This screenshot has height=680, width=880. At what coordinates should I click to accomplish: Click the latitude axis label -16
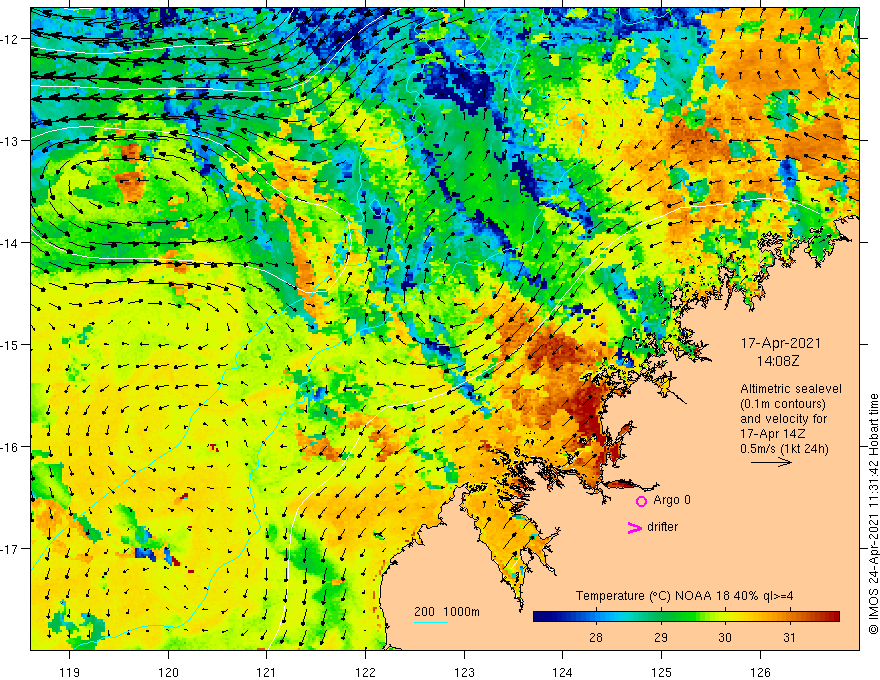(10, 447)
